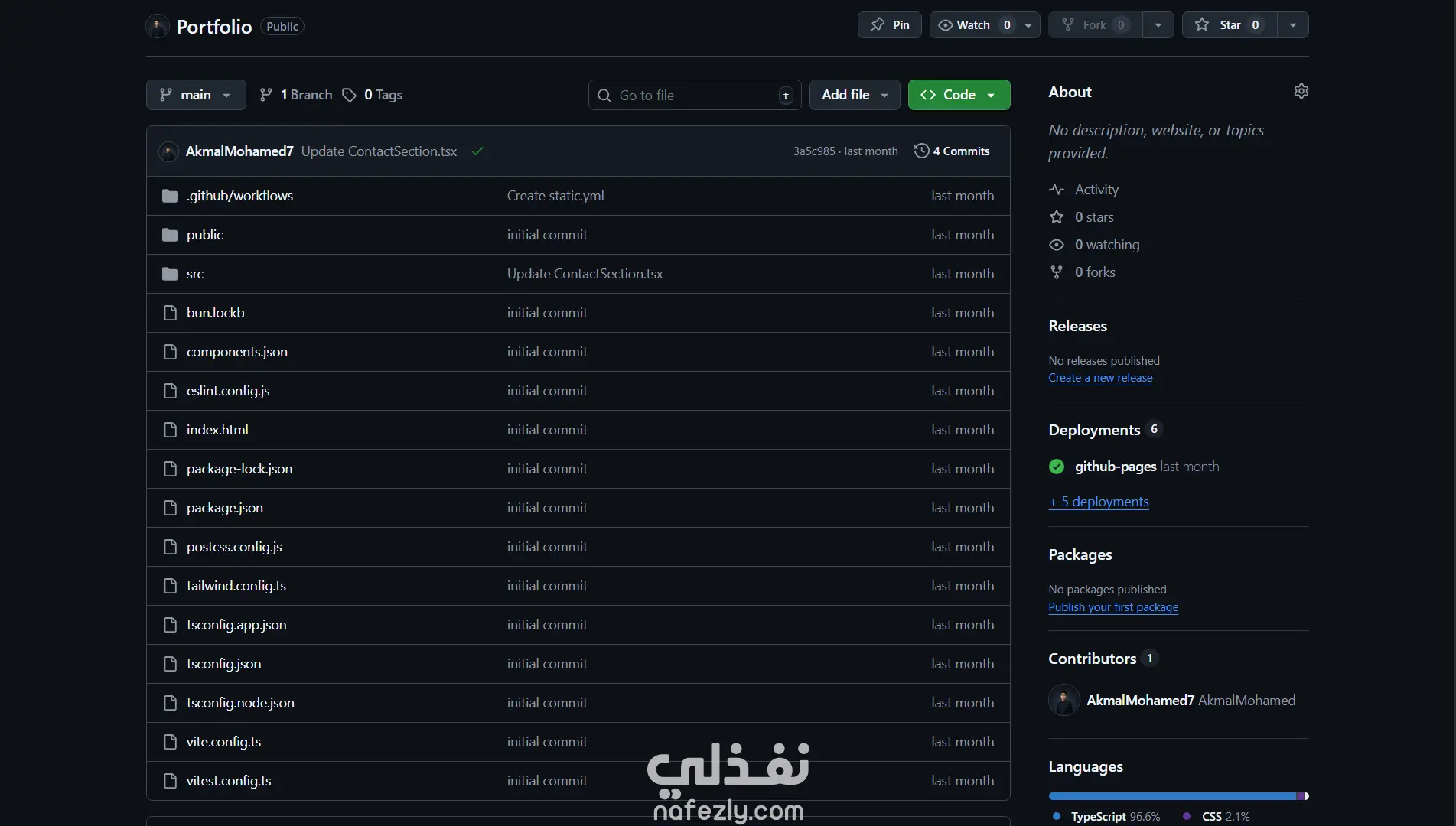Open the 4 Commits history
The width and height of the screenshot is (1456, 826).
click(x=952, y=151)
